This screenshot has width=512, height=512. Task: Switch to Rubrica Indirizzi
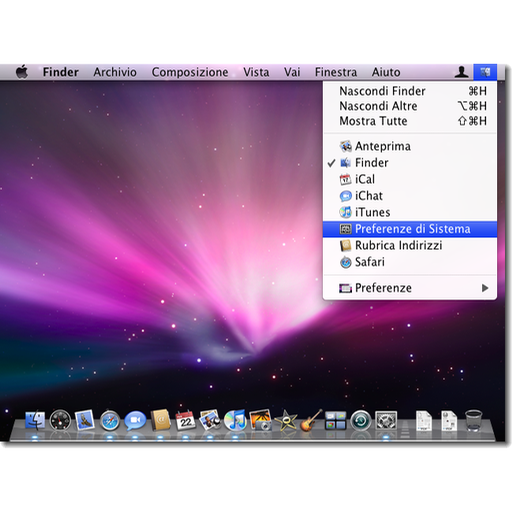(x=410, y=245)
